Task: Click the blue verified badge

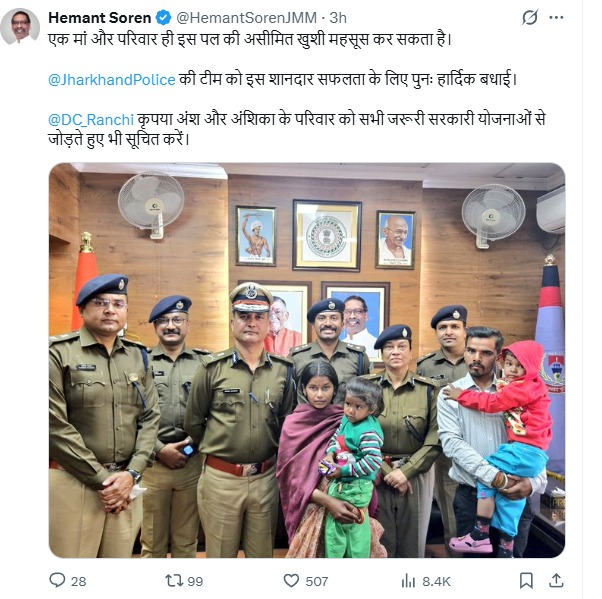Action: tap(163, 18)
